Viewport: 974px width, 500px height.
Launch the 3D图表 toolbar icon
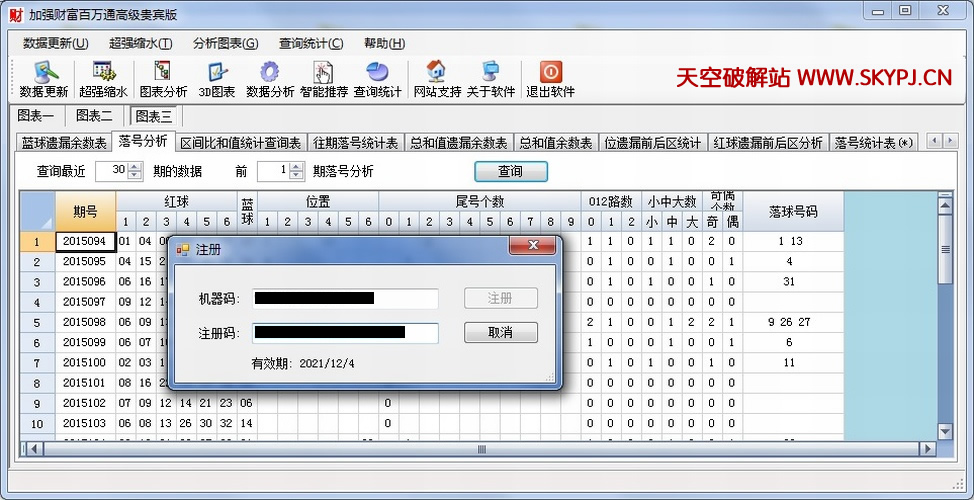tap(216, 78)
